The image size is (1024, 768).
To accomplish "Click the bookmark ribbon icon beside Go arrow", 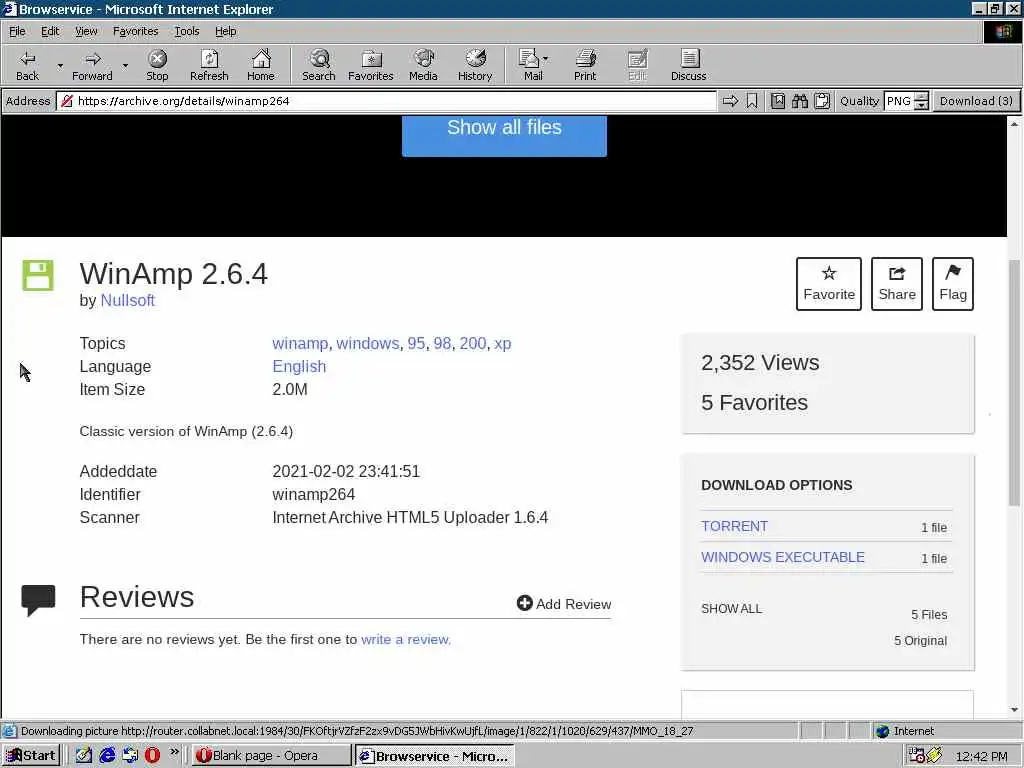I will click(x=752, y=101).
